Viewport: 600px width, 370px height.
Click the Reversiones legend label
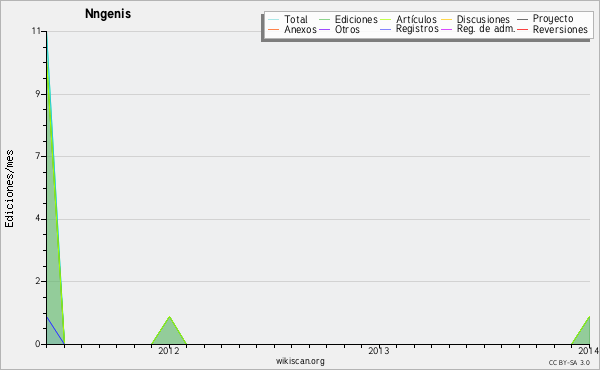[560, 29]
